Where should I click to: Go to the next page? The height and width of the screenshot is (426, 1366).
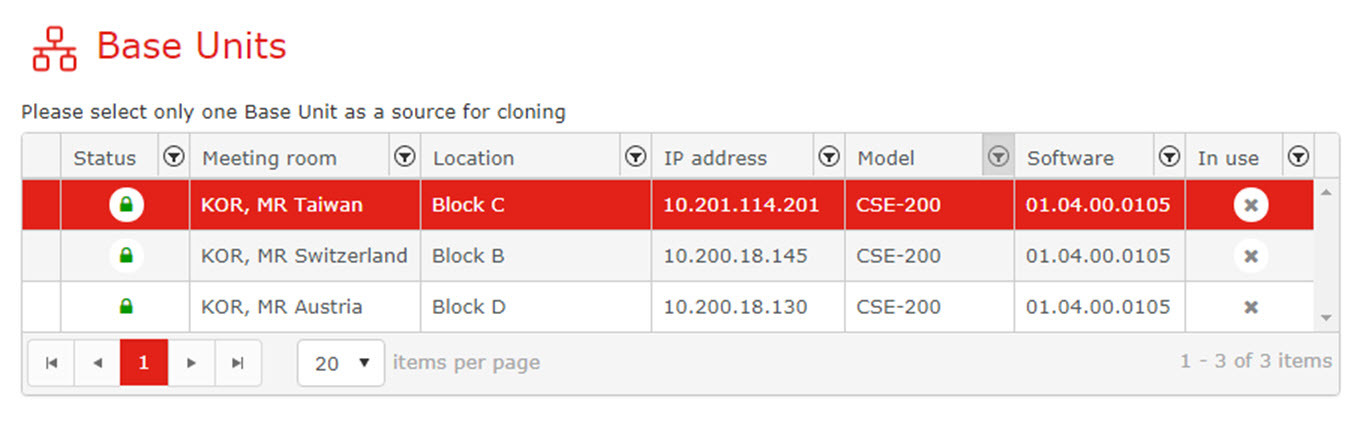[191, 363]
